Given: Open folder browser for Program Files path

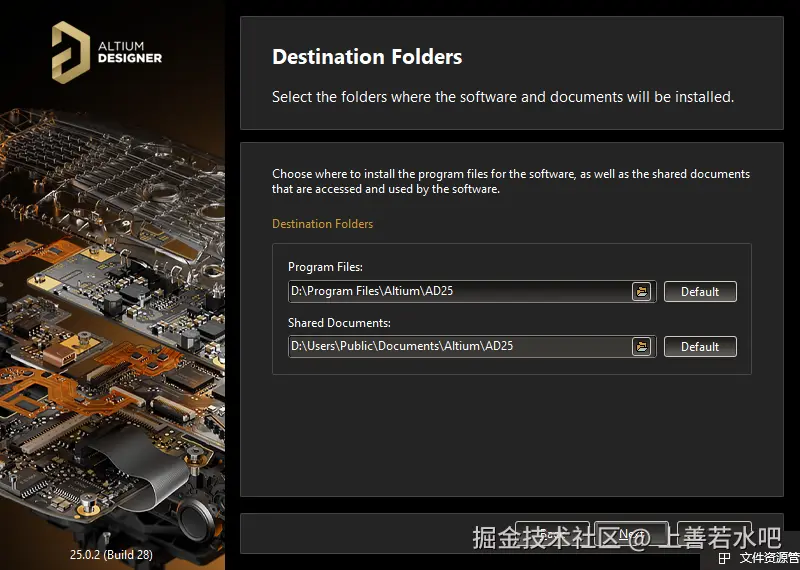Looking at the screenshot, I should point(641,291).
